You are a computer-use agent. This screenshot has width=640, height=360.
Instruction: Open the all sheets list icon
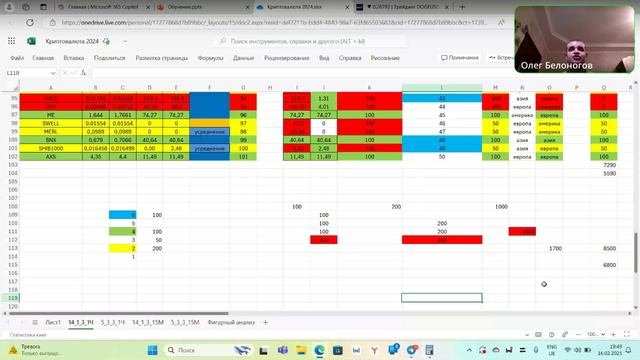(x=35, y=322)
